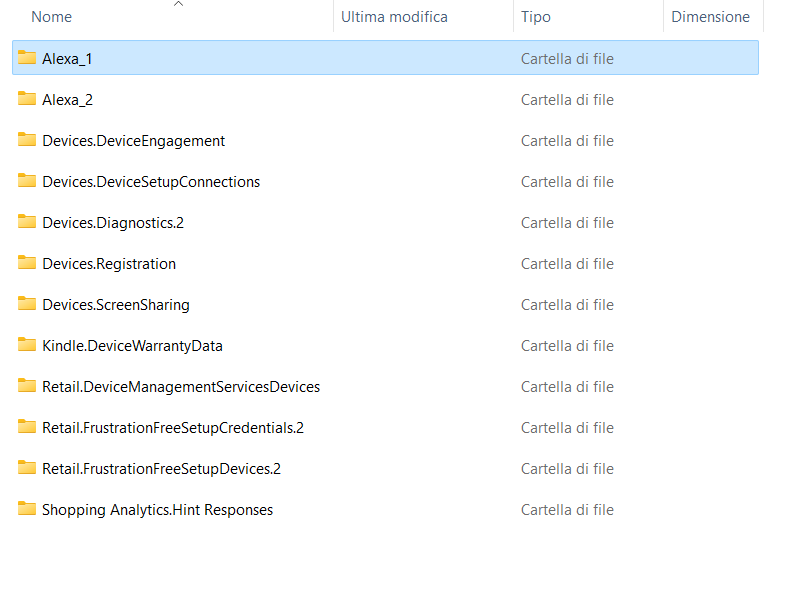This screenshot has width=788, height=593.
Task: Click the Kindle.DeviceWarrantyData folder icon
Action: [27, 344]
